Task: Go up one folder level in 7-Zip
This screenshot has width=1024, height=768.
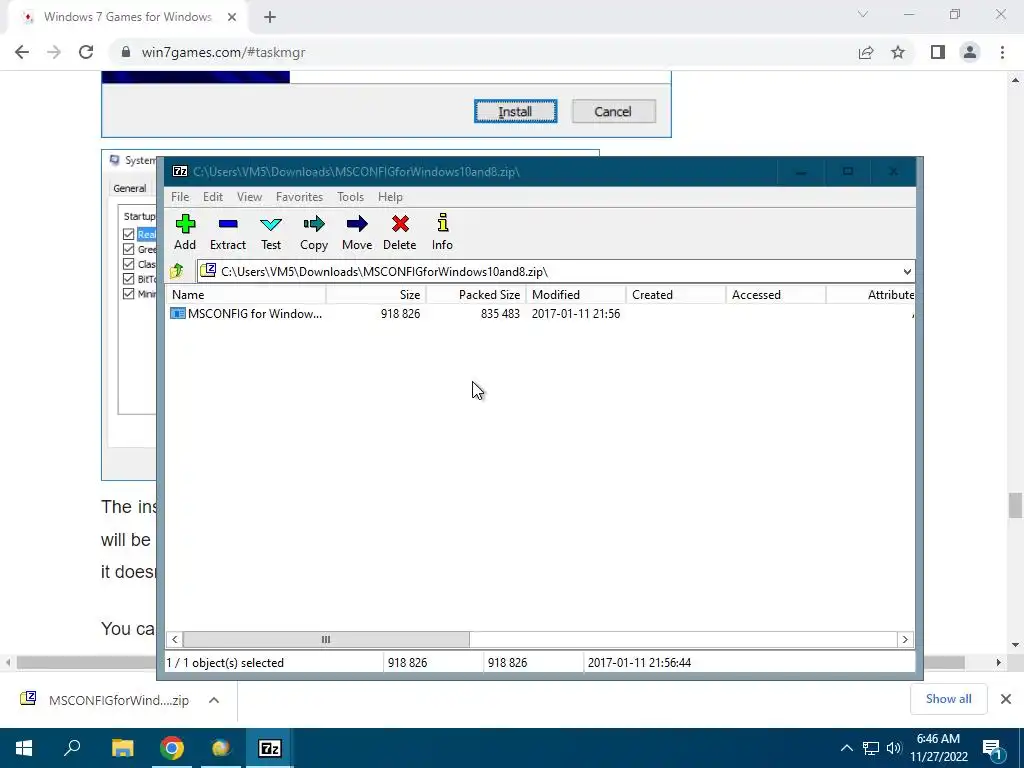Action: (177, 271)
